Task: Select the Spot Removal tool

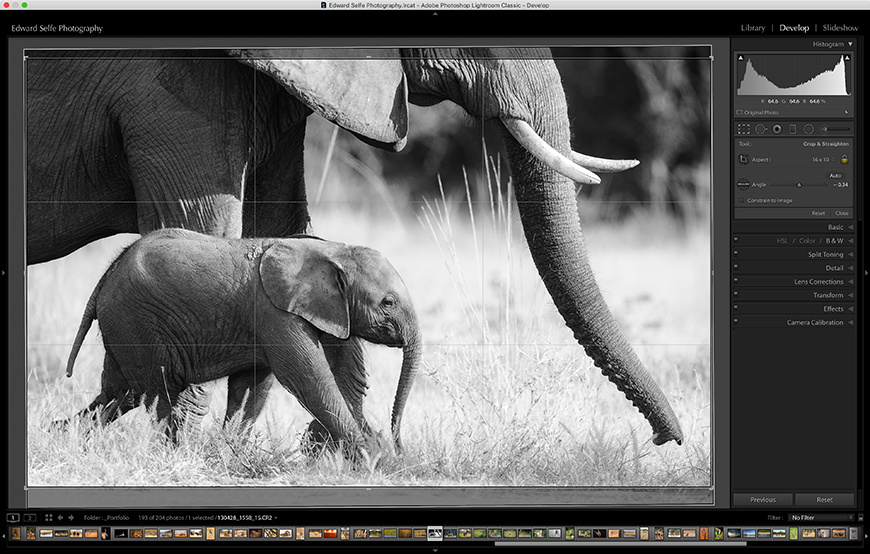Action: pyautogui.click(x=761, y=129)
